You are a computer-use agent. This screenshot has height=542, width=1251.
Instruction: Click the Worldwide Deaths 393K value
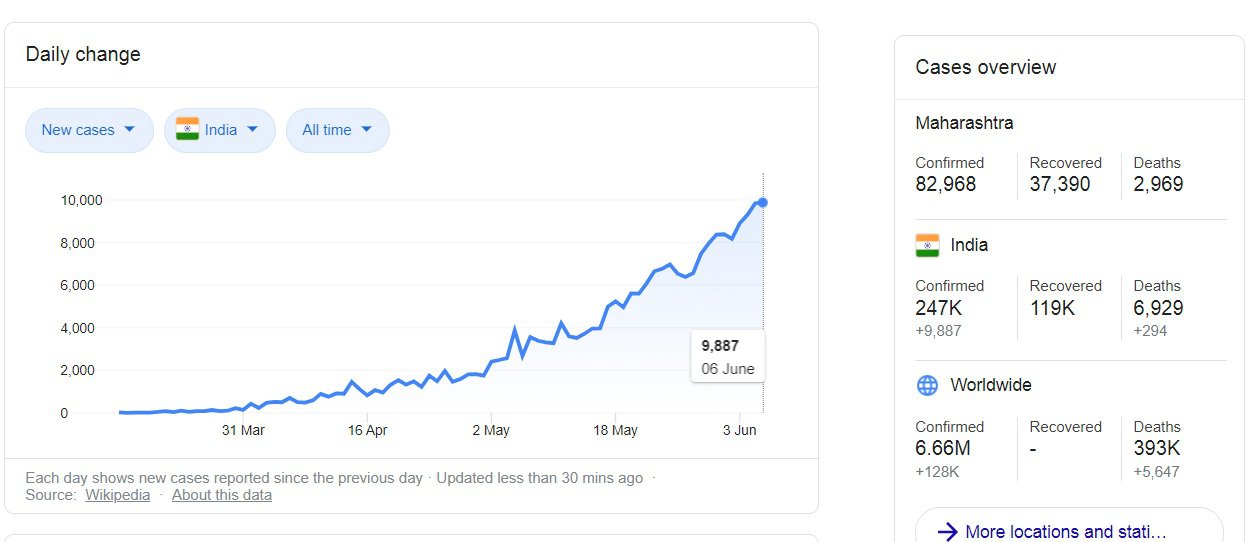pyautogui.click(x=1157, y=449)
